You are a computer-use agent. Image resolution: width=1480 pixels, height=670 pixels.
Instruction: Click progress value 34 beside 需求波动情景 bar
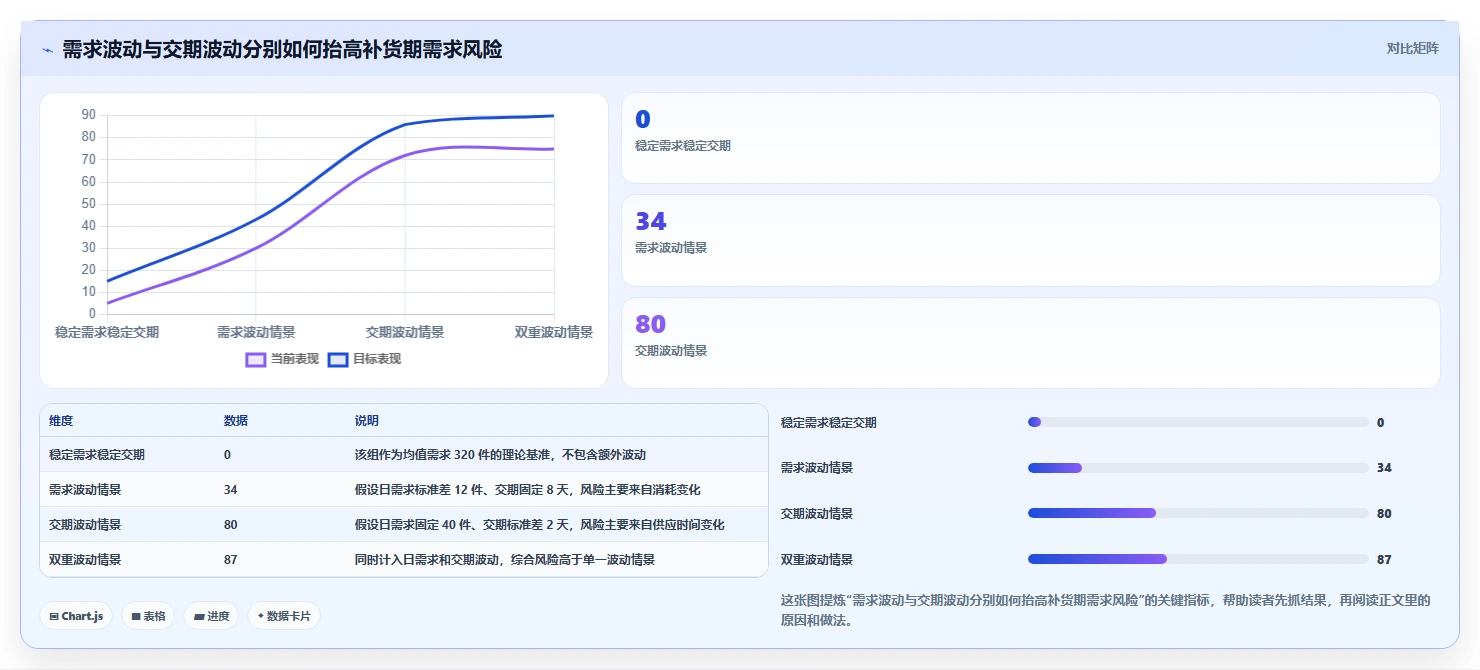coord(1384,468)
